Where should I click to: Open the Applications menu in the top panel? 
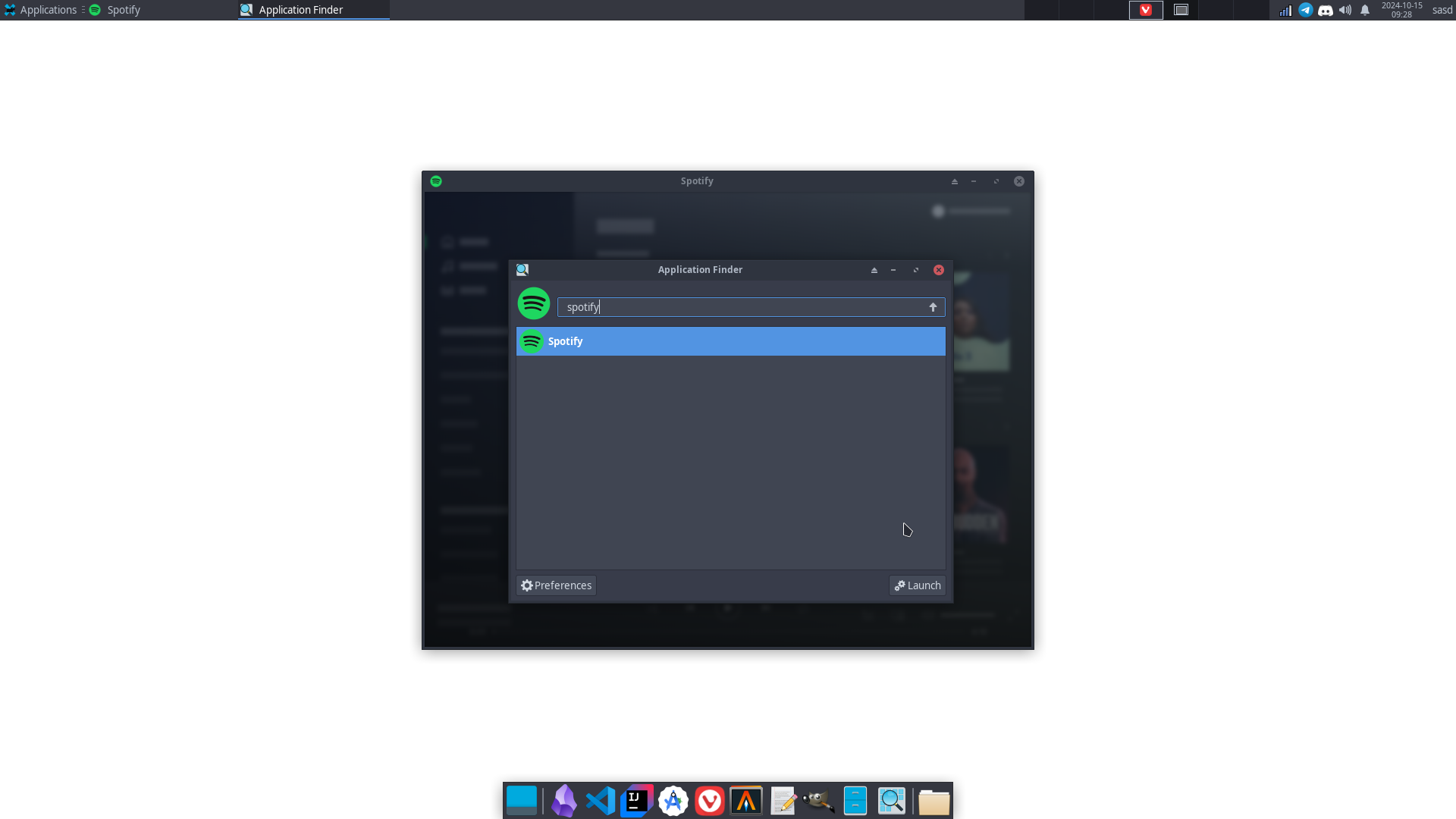point(40,10)
